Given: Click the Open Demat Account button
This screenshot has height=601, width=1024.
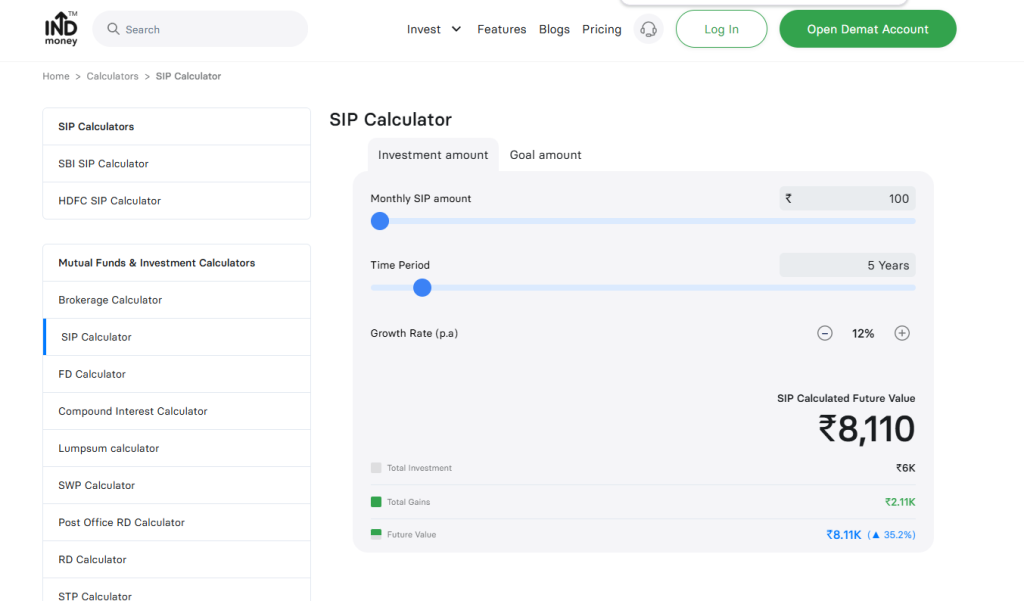Looking at the screenshot, I should point(867,29).
